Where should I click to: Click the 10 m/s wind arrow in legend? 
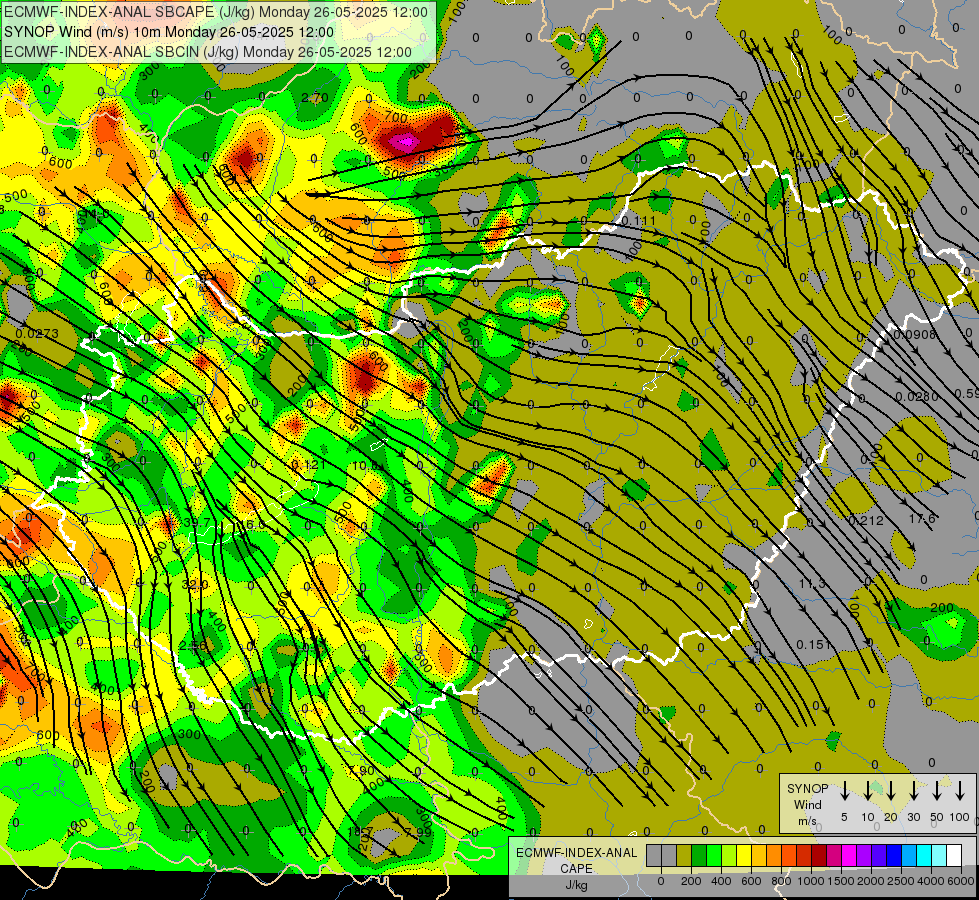tap(867, 790)
